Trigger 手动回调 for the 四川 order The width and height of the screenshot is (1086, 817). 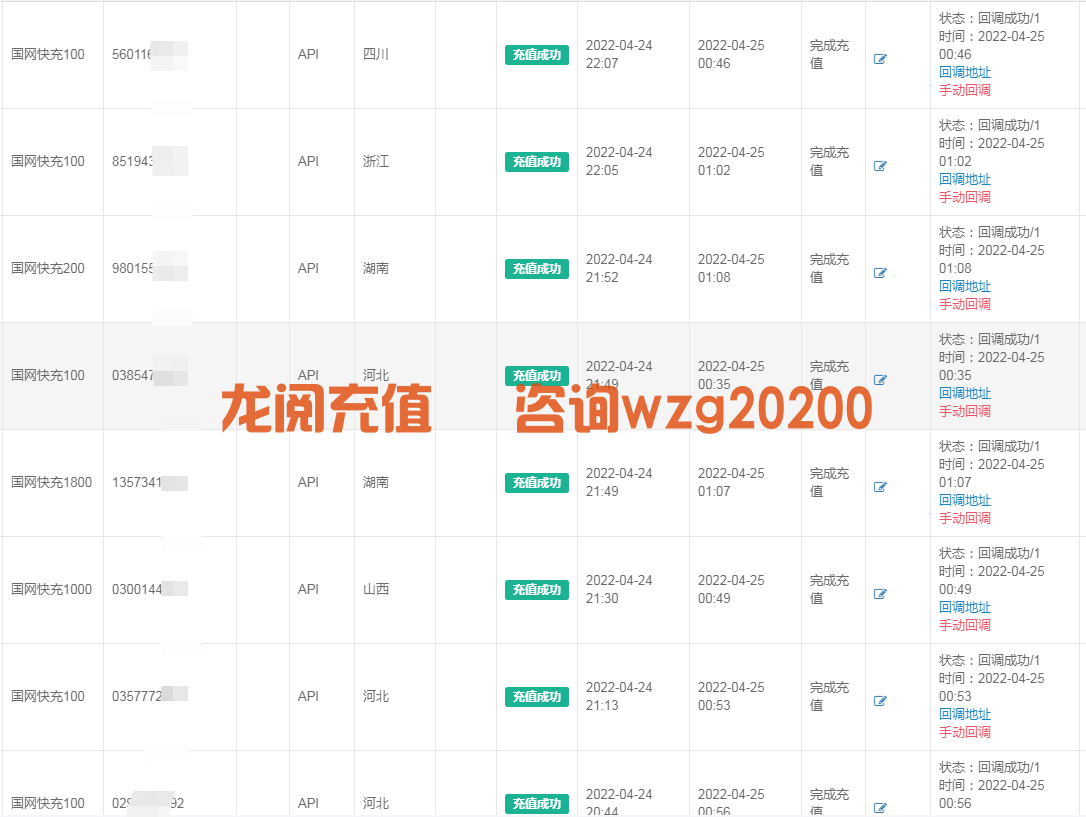pos(965,90)
